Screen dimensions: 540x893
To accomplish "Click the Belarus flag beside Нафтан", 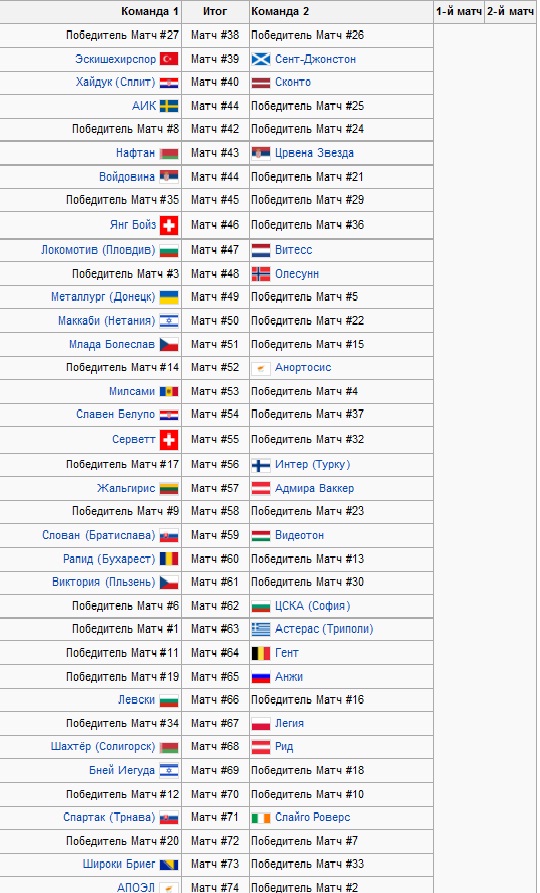I will (x=169, y=153).
